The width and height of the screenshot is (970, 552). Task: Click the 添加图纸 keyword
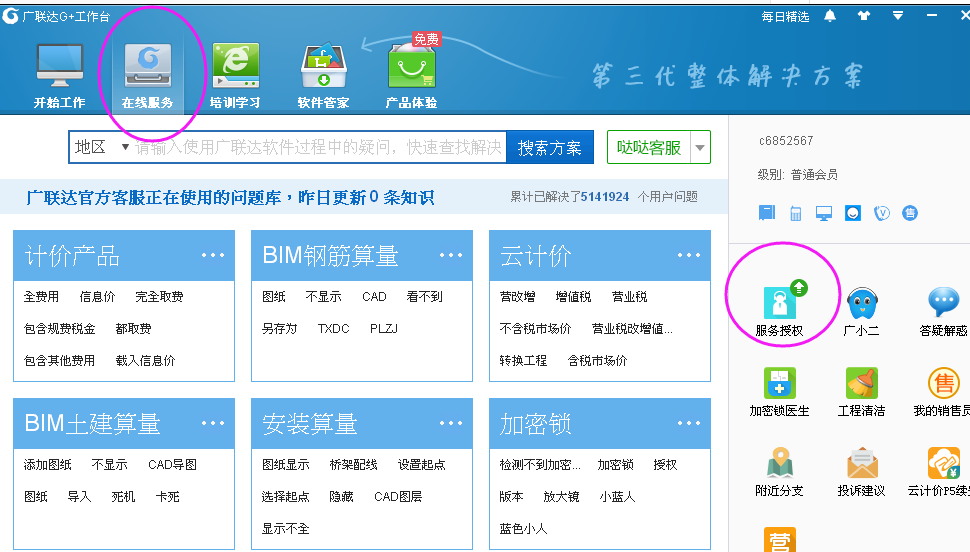point(48,465)
